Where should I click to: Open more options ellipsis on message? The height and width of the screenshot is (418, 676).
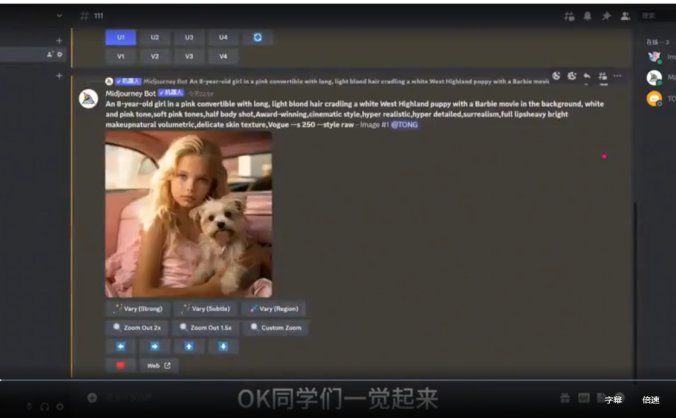point(617,76)
